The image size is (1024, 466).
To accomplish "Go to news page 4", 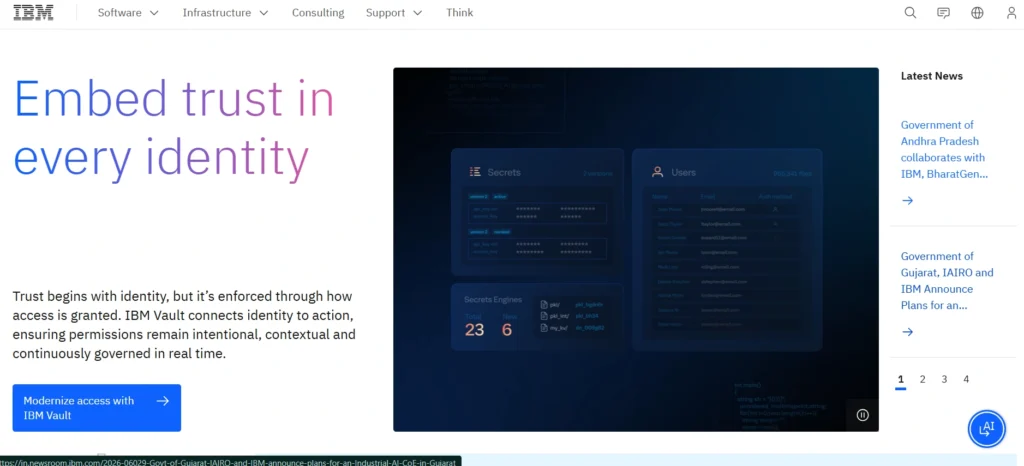I will (x=966, y=379).
